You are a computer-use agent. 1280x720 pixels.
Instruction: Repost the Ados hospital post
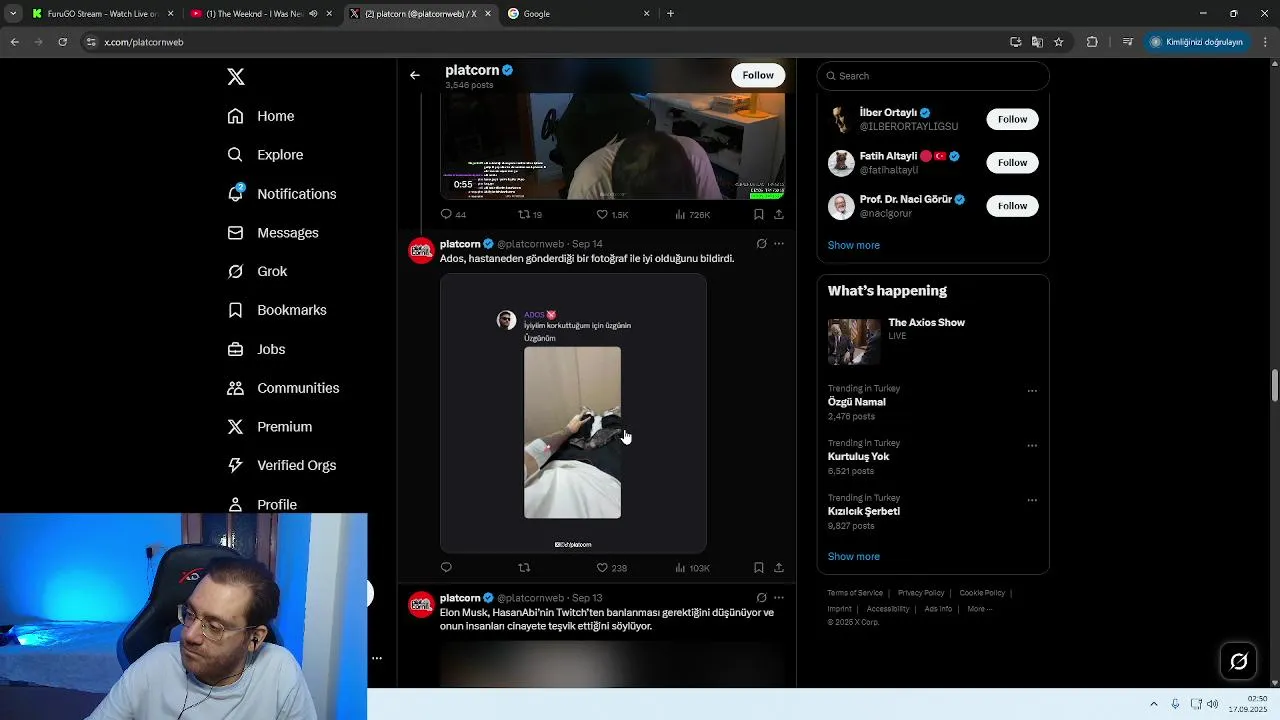click(x=524, y=568)
